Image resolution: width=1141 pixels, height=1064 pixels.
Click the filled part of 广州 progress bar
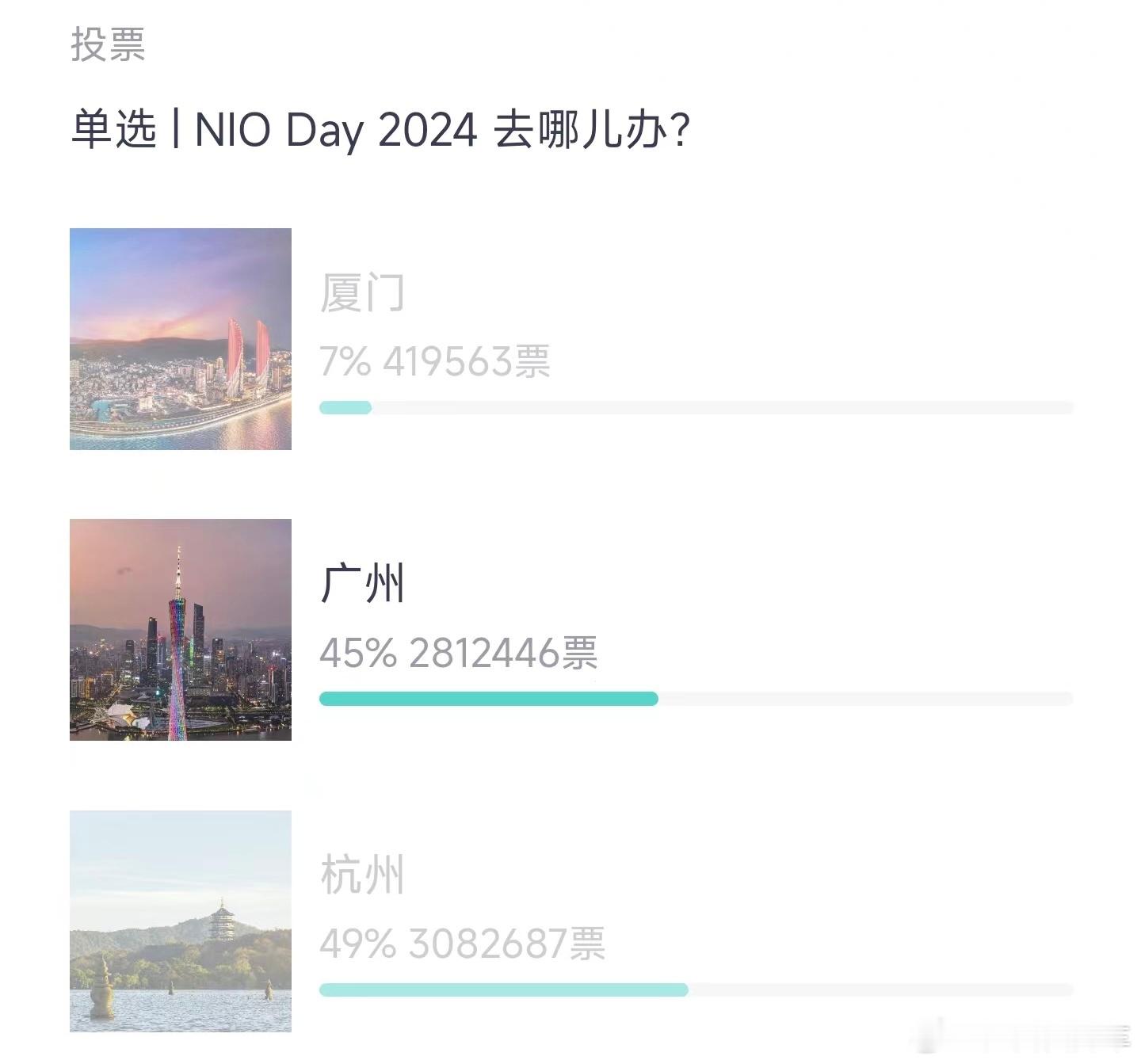pos(489,698)
